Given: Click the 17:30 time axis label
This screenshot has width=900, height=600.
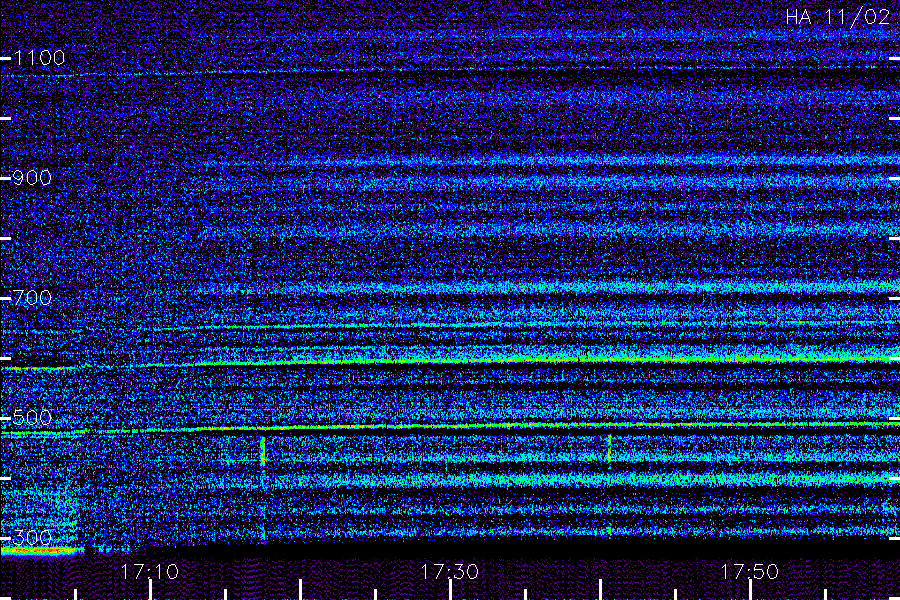Looking at the screenshot, I should point(449,571).
